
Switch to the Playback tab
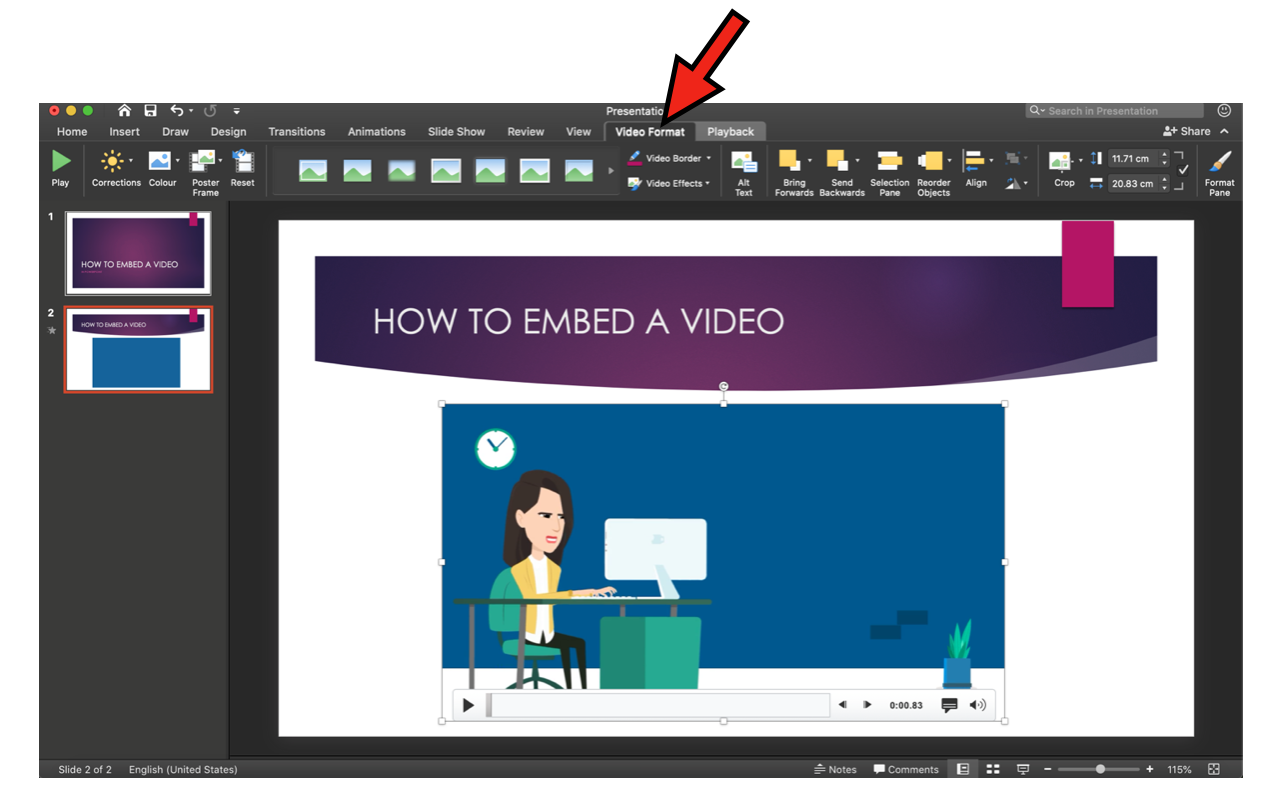730,131
